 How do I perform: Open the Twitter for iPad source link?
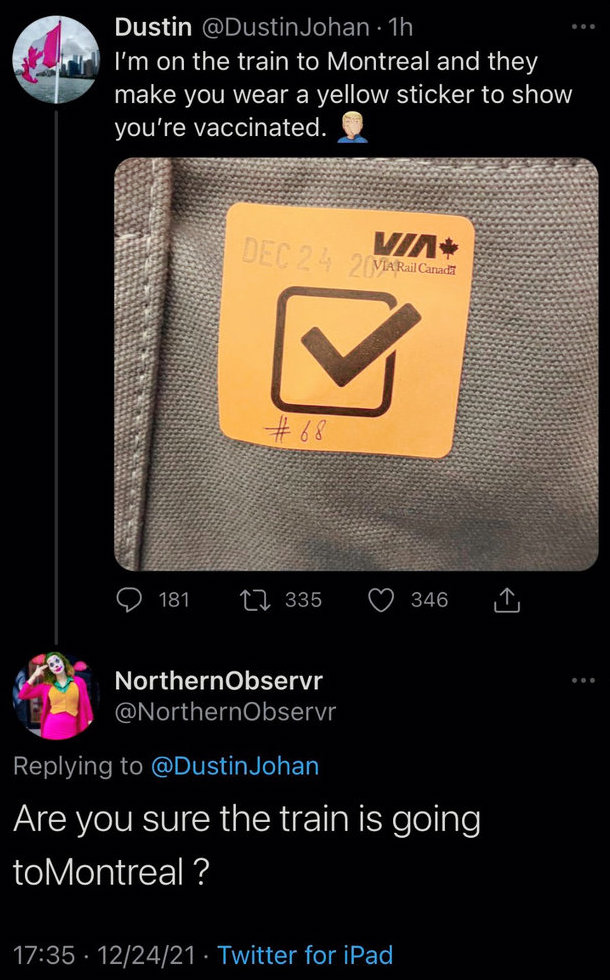coord(305,954)
